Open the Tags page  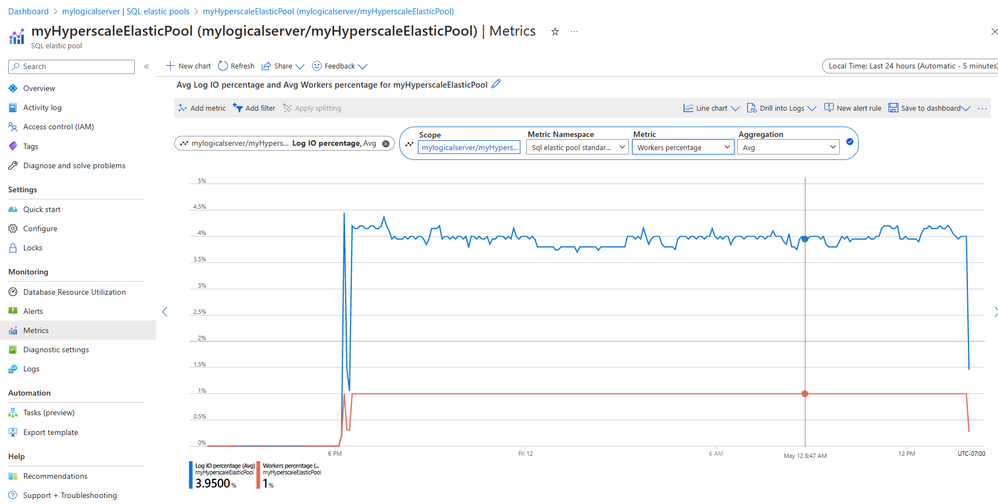[x=31, y=146]
